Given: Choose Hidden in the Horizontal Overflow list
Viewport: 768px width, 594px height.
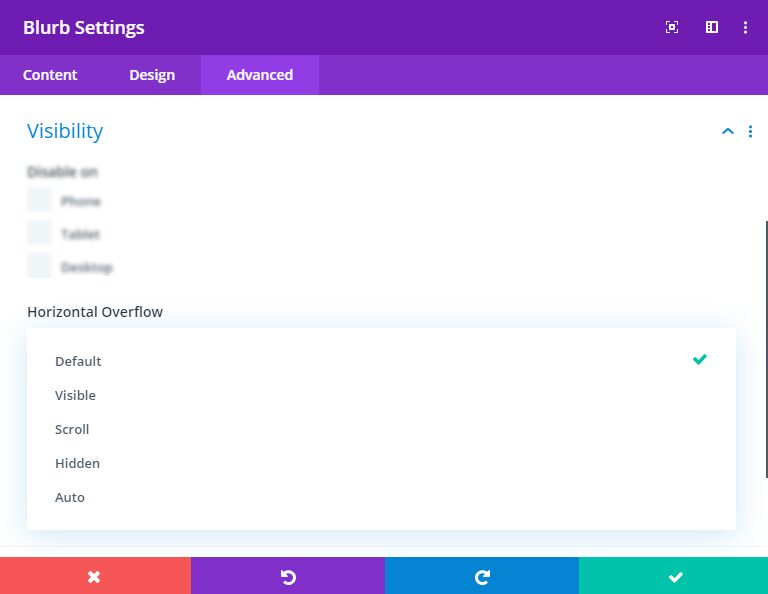Looking at the screenshot, I should point(381,463).
